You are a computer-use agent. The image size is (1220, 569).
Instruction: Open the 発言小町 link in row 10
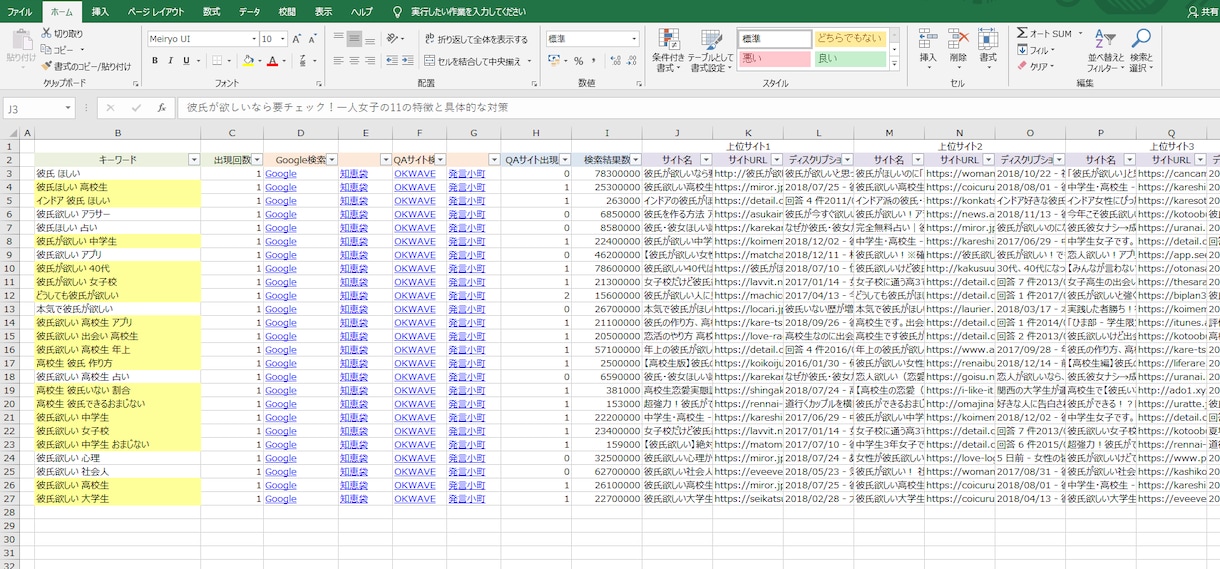(466, 268)
